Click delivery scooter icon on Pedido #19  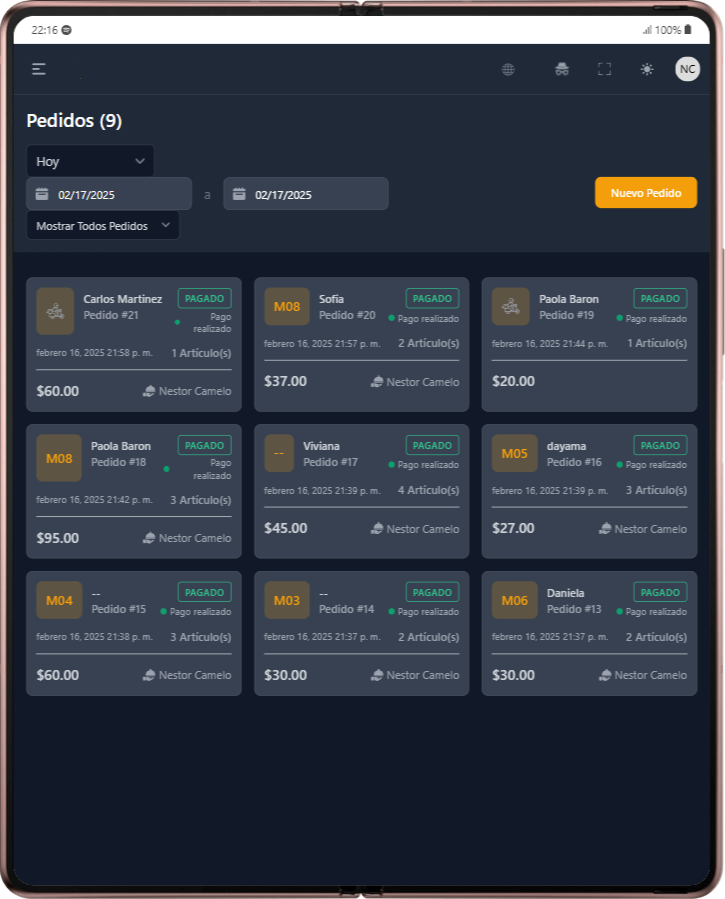[x=510, y=307]
